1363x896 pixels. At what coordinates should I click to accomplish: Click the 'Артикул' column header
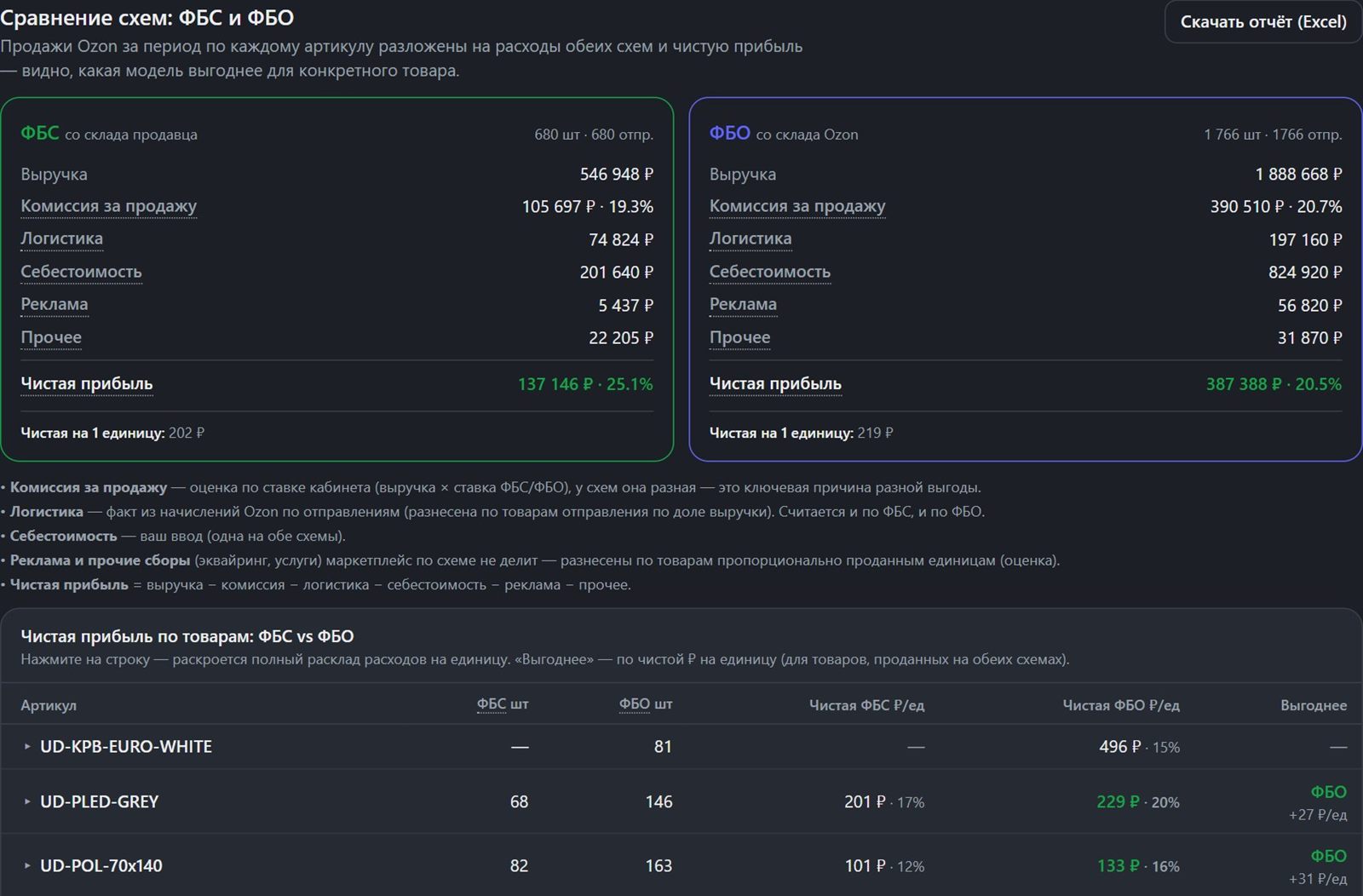pyautogui.click(x=49, y=706)
